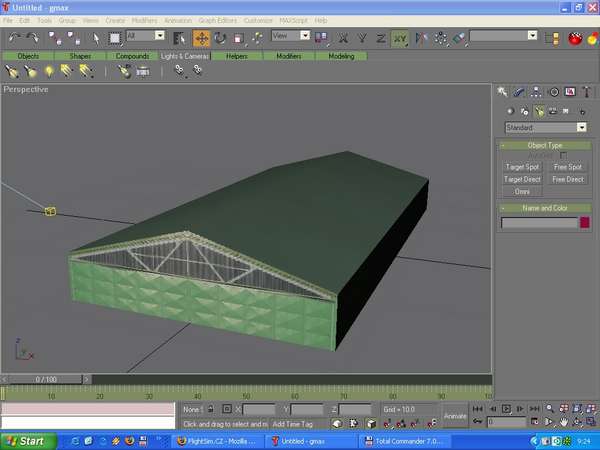Click the object name input field
The height and width of the screenshot is (450, 600).
(x=539, y=223)
